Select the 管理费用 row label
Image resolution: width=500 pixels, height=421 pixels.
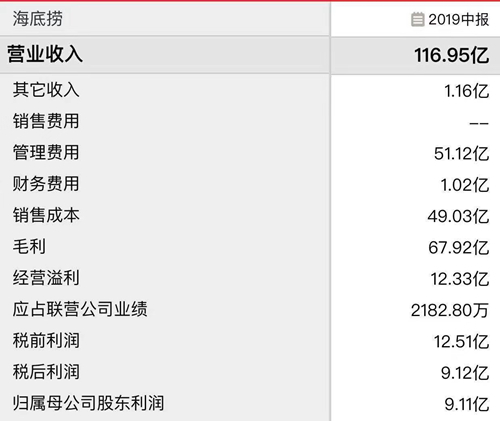46,152
